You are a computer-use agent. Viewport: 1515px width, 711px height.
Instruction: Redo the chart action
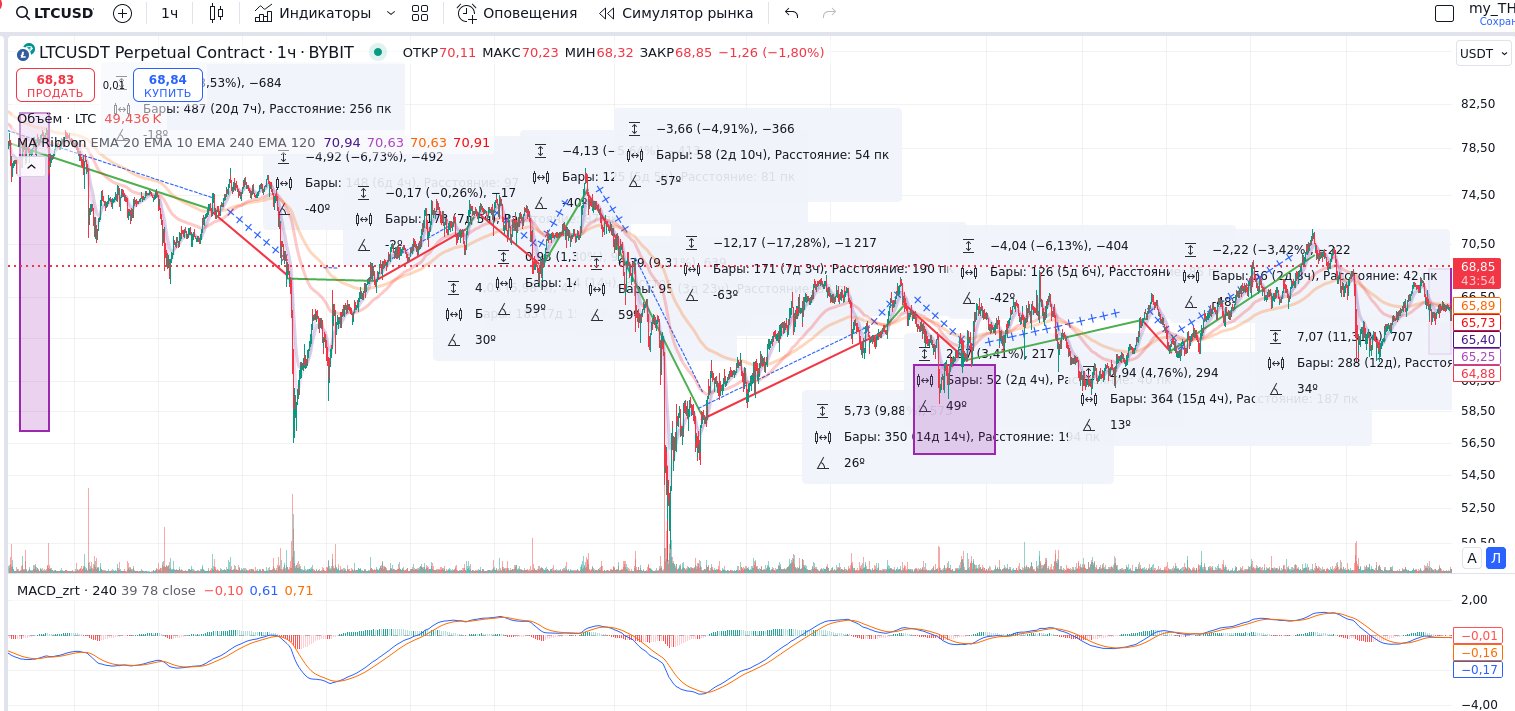coord(828,13)
